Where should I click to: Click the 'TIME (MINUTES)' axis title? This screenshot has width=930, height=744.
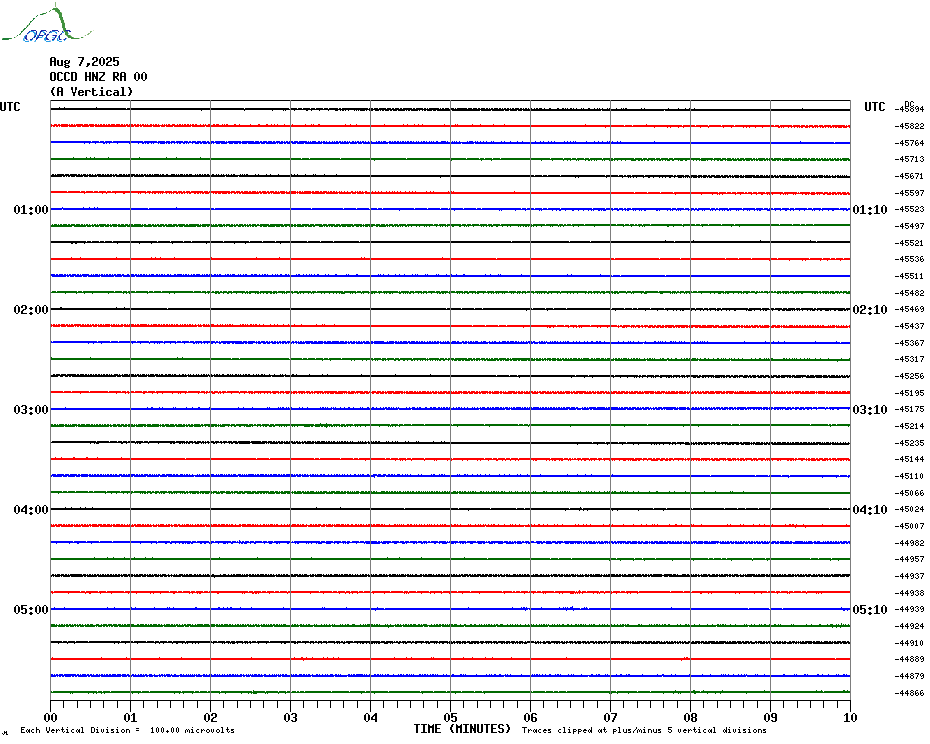click(x=462, y=729)
